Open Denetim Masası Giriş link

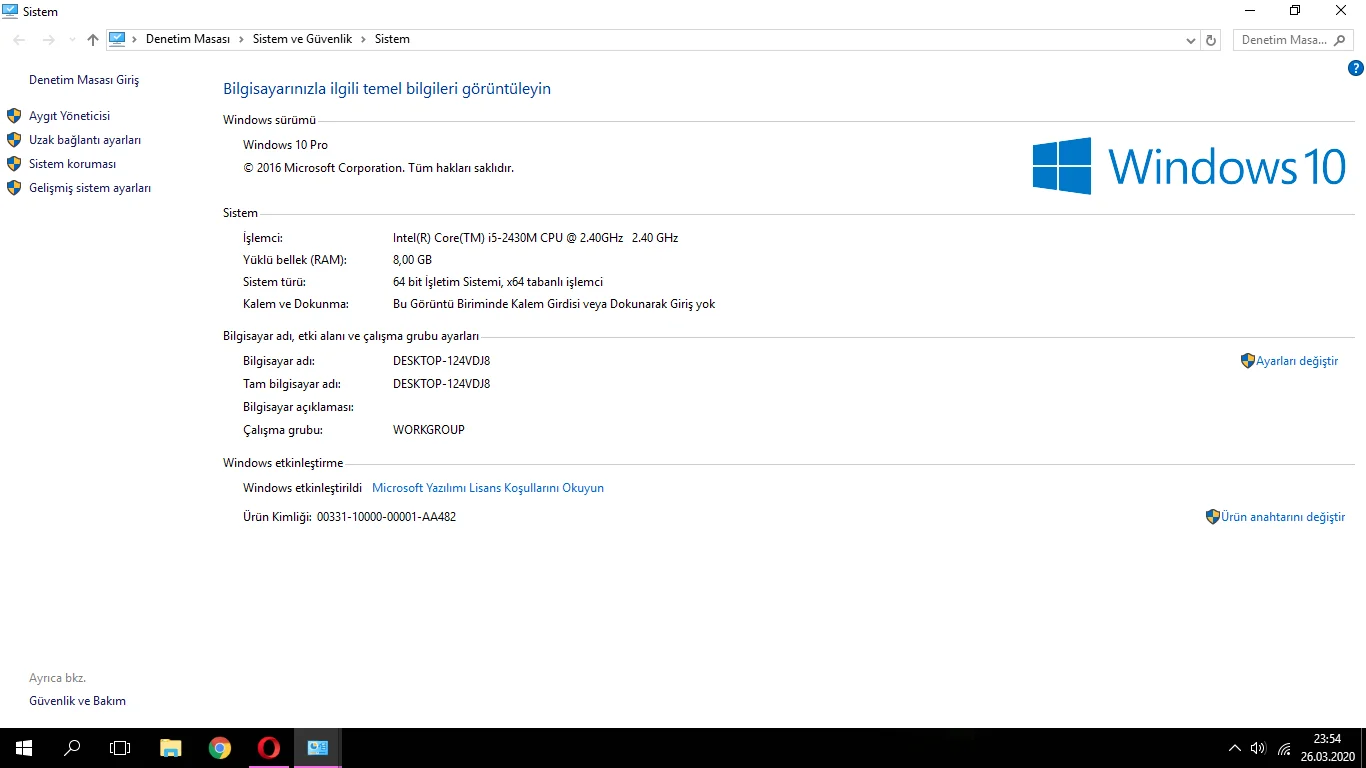click(84, 80)
